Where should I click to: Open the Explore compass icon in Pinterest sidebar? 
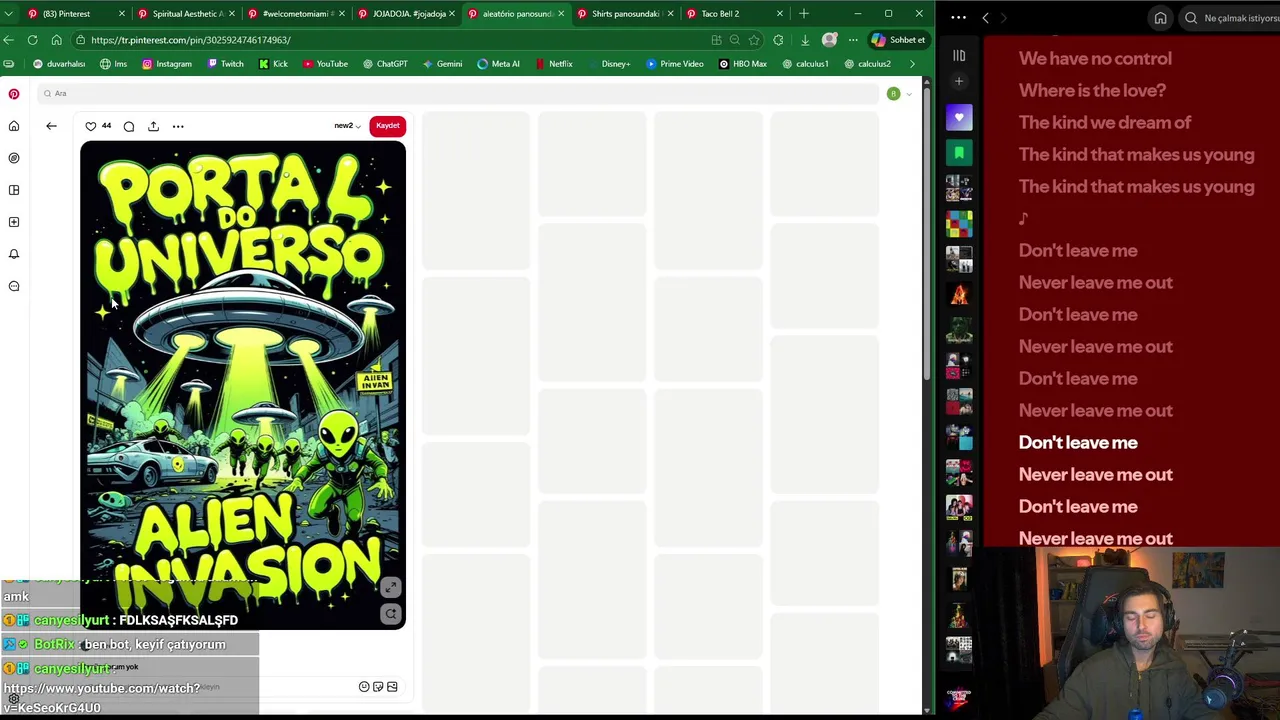point(14,158)
